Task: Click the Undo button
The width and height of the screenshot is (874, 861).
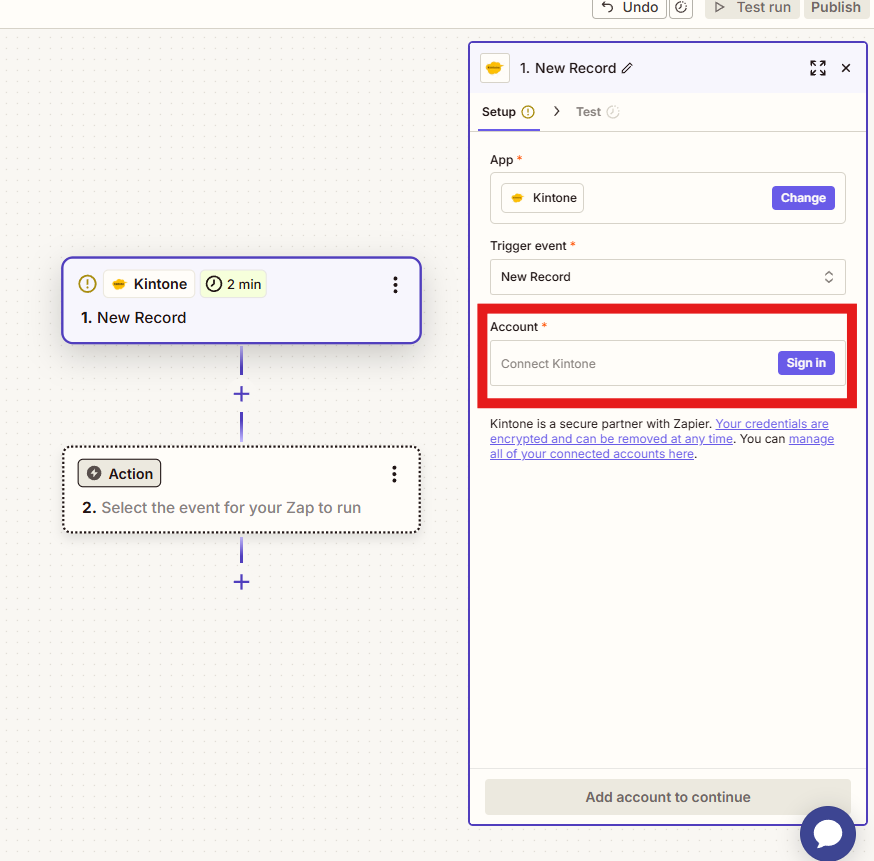Action: tap(629, 8)
